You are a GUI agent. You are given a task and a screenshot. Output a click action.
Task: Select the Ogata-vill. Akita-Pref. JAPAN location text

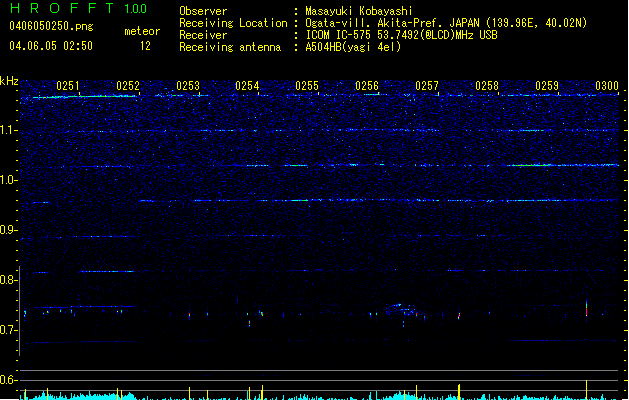click(x=446, y=23)
